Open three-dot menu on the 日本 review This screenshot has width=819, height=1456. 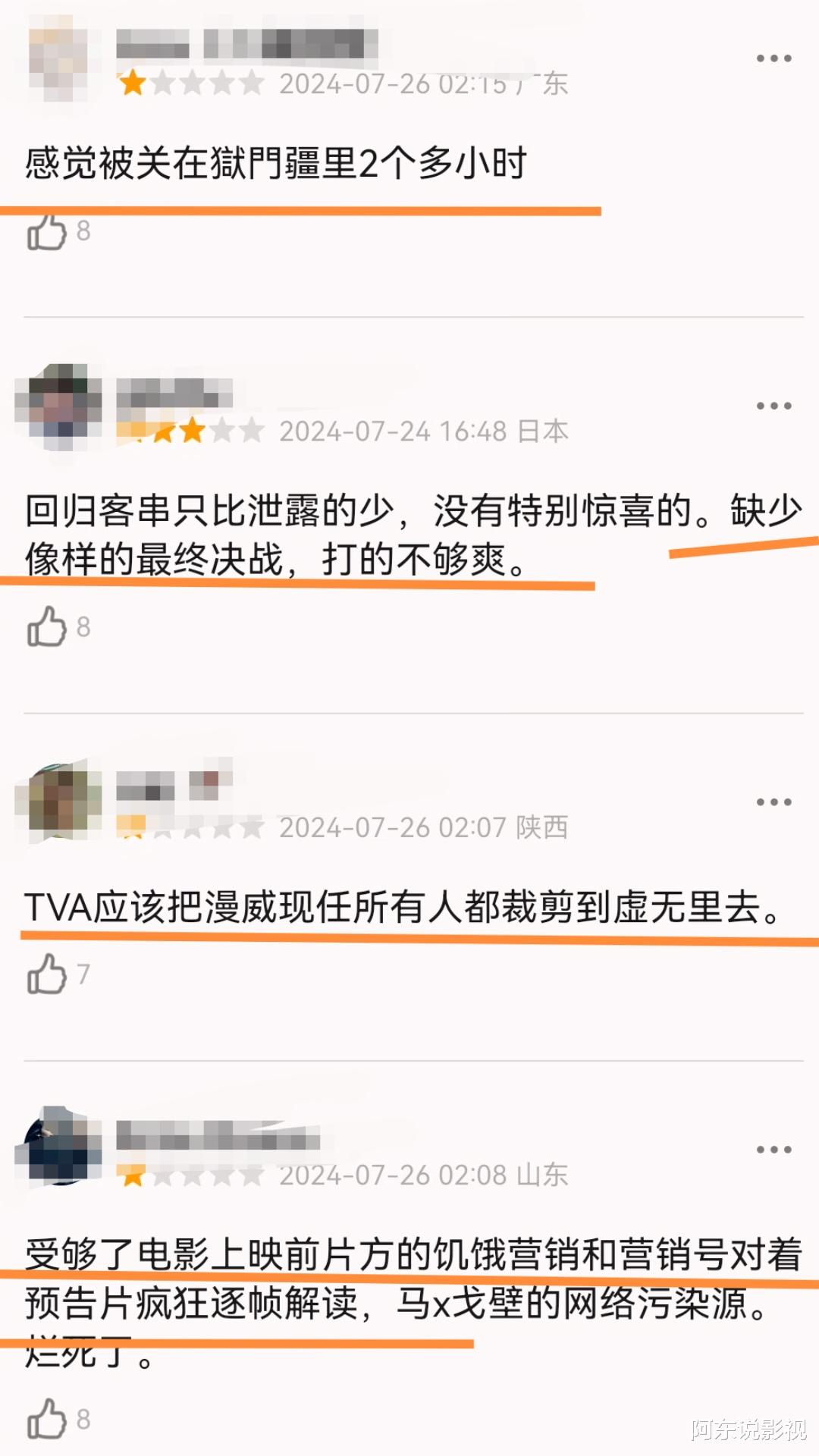773,406
